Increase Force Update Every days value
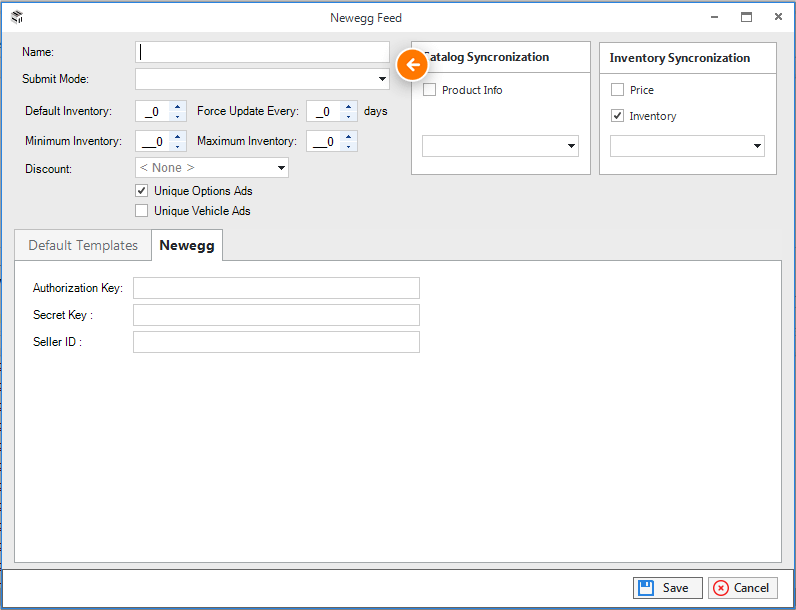The width and height of the screenshot is (796, 610). [348, 107]
